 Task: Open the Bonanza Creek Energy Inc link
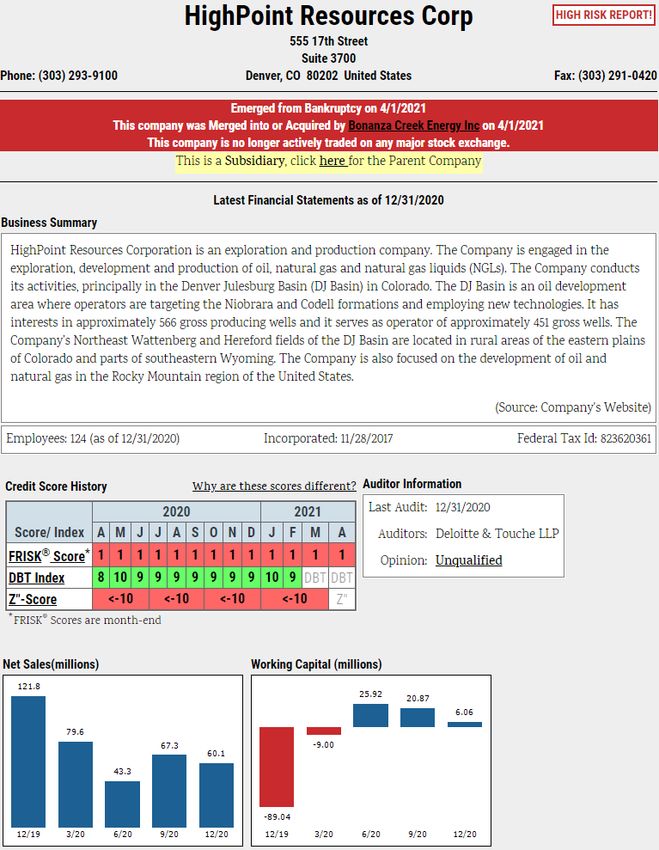coord(414,125)
